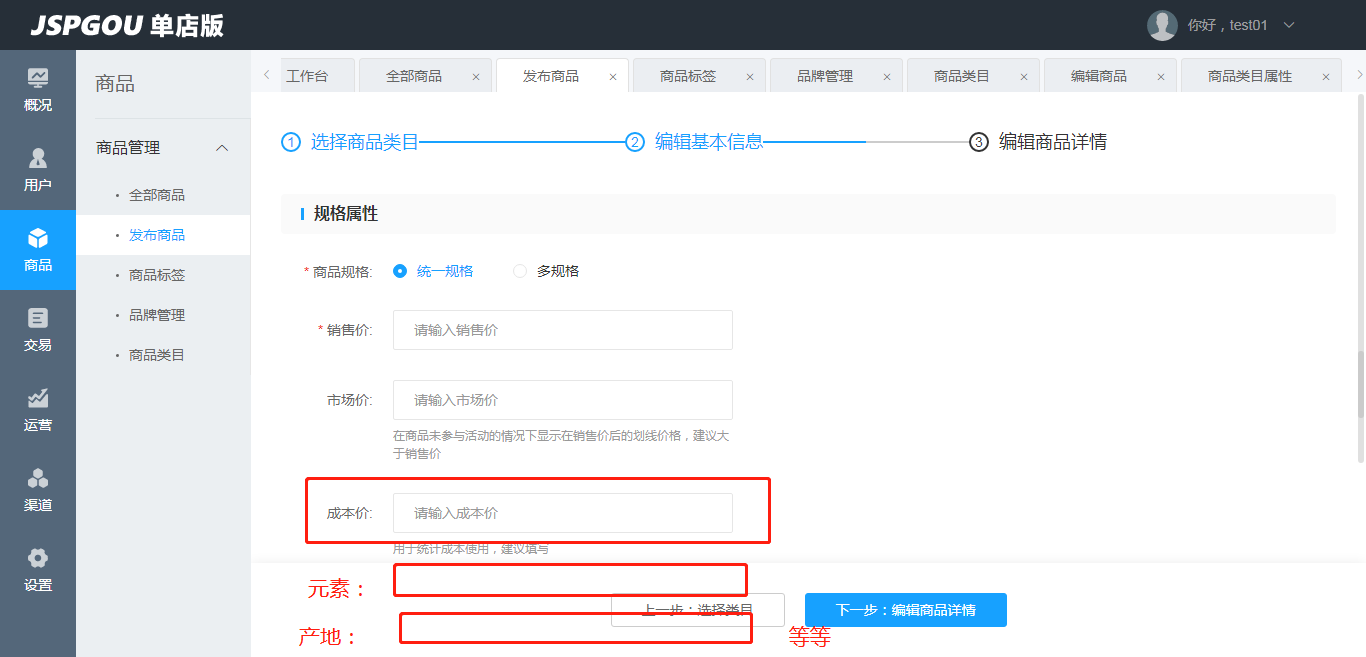Viewport: 1366px width, 657px height.
Task: Click the test01 user avatar icon
Action: click(x=1161, y=25)
